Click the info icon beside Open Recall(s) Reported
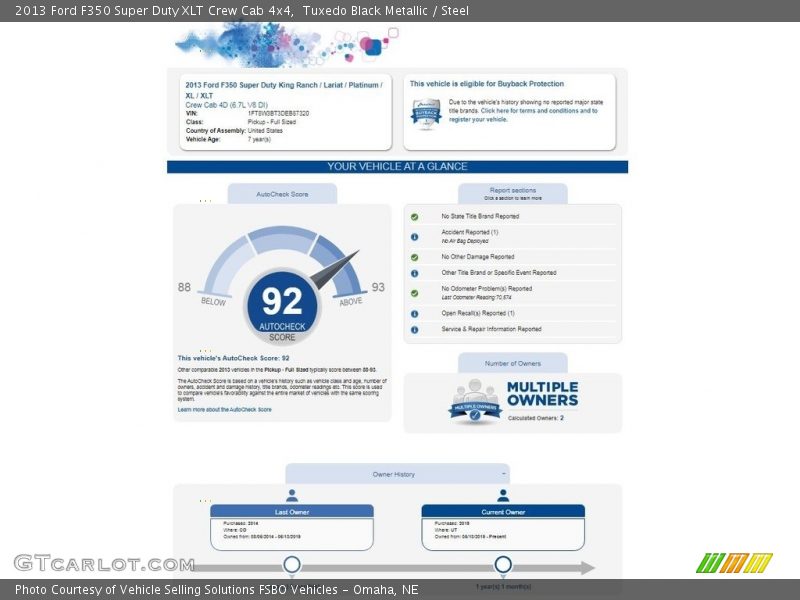Screen dimensions: 800x600 414,313
